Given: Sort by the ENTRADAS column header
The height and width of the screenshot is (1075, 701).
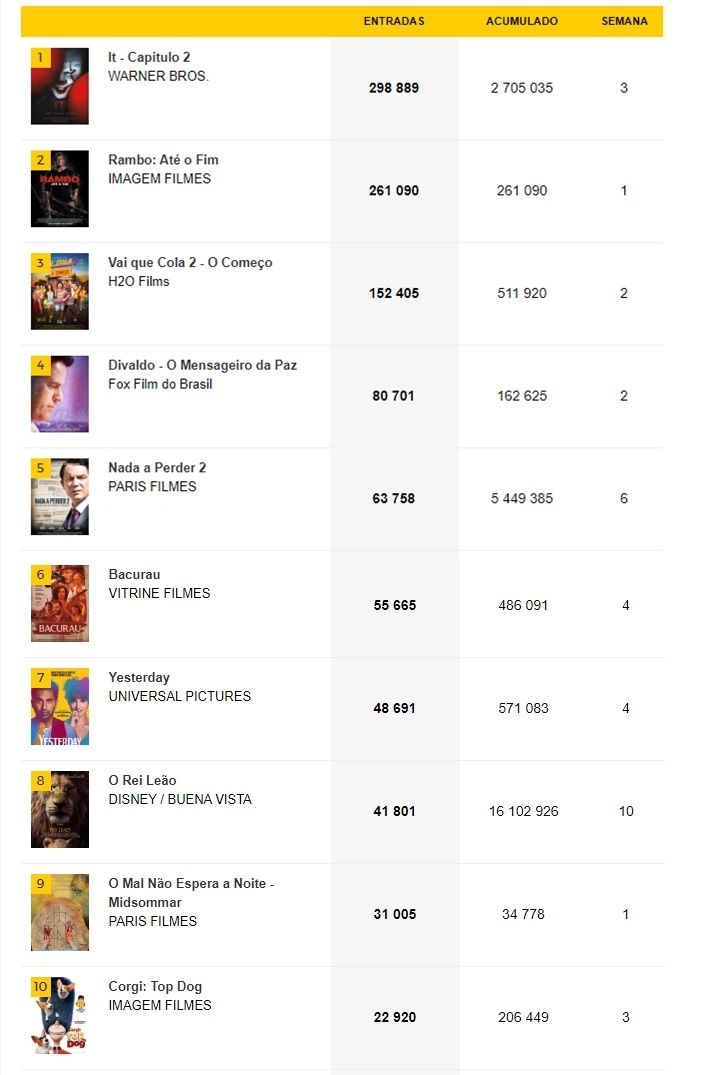Looking at the screenshot, I should (x=394, y=21).
